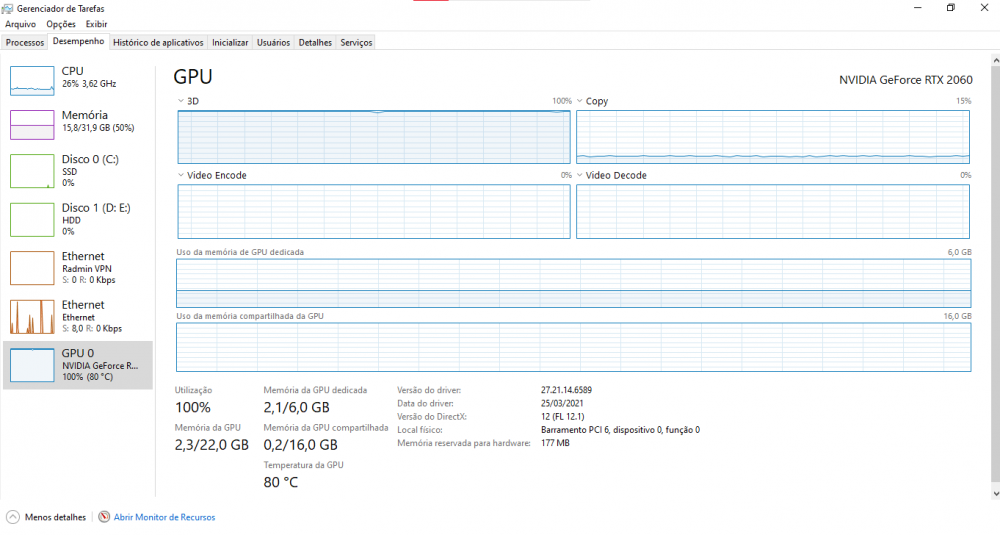1000x535 pixels.
Task: Open the Opções menu
Action: pos(61,23)
